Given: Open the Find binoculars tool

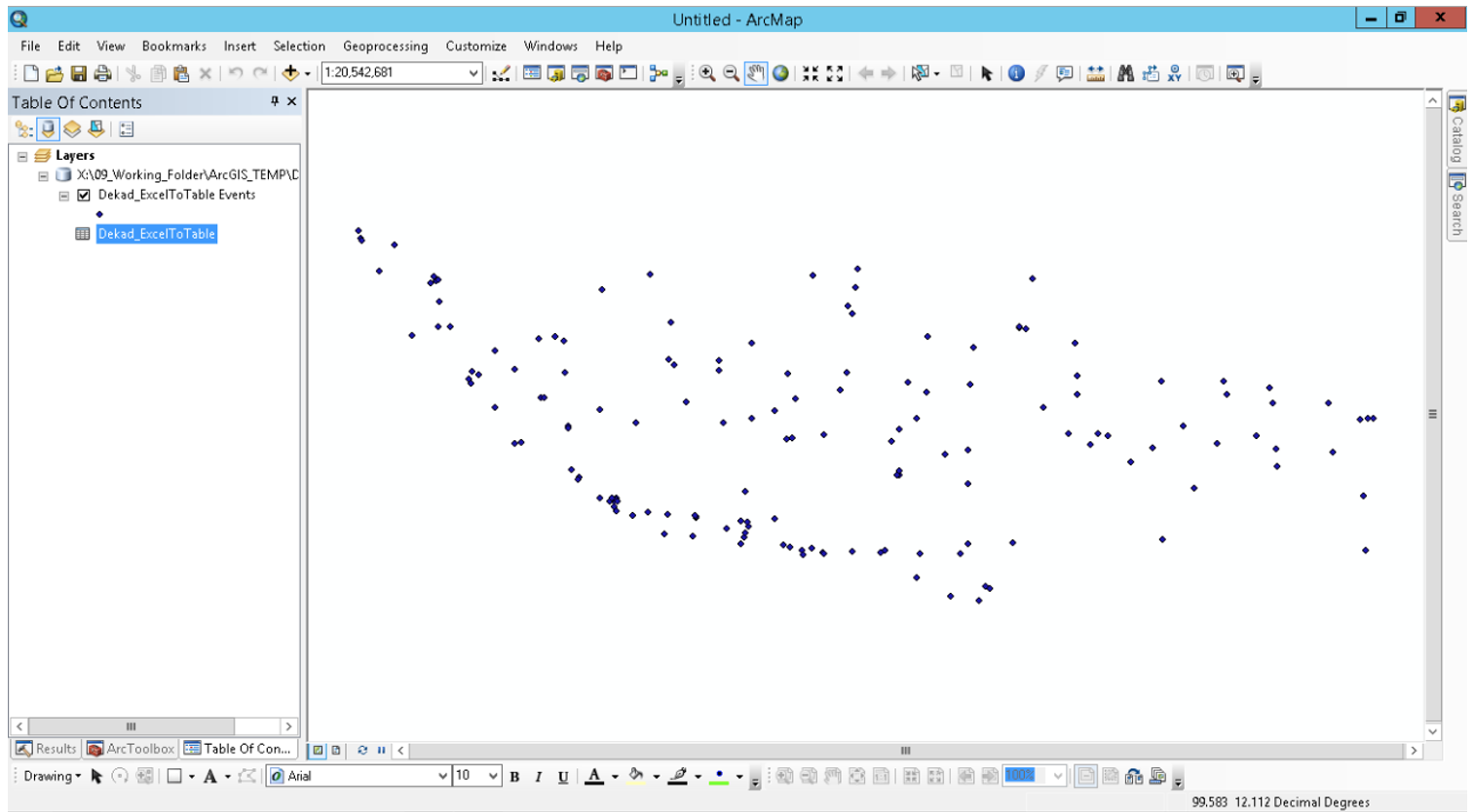Looking at the screenshot, I should click(x=1125, y=74).
